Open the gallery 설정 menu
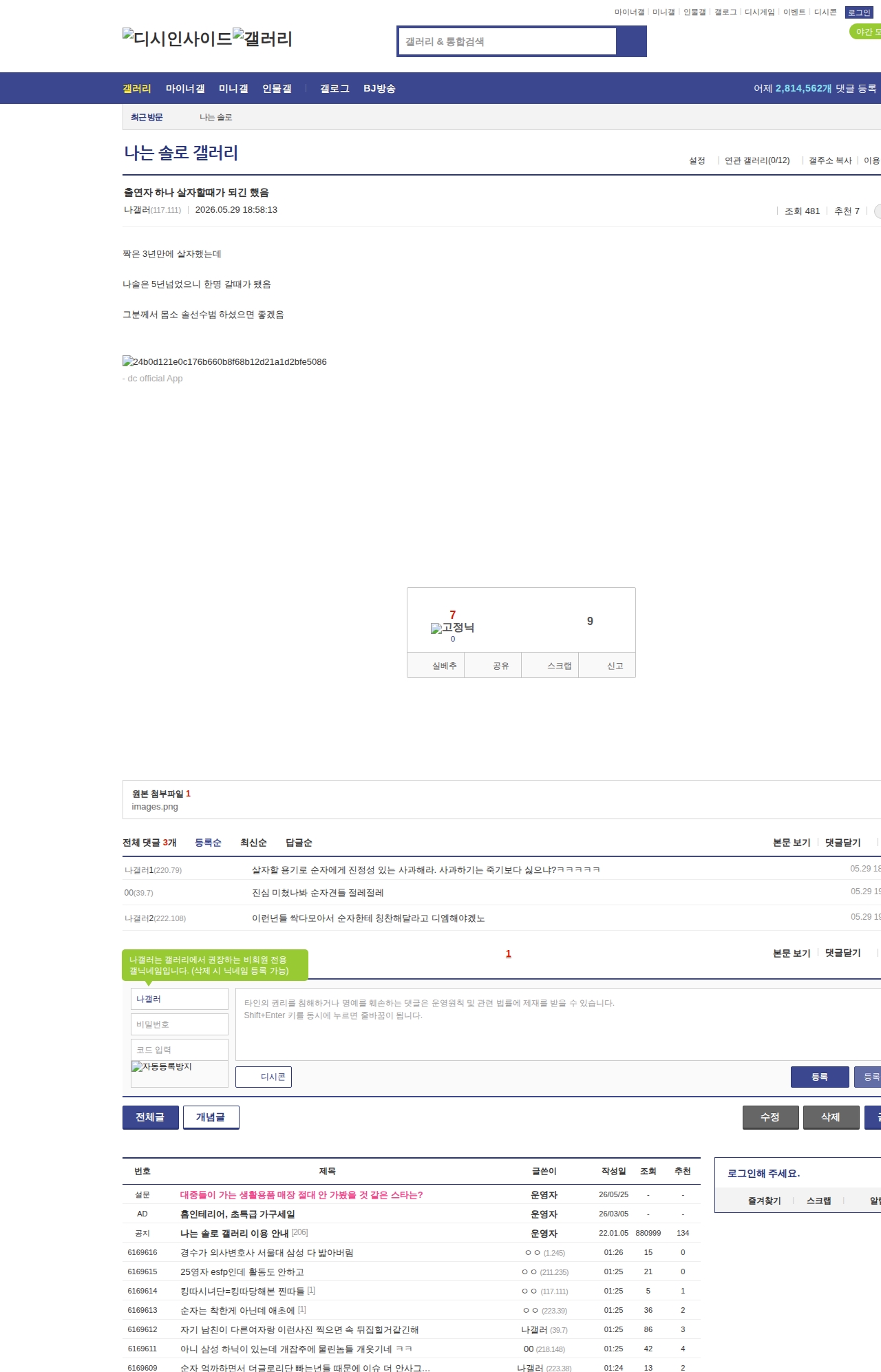Image resolution: width=881 pixels, height=1372 pixels. click(697, 160)
